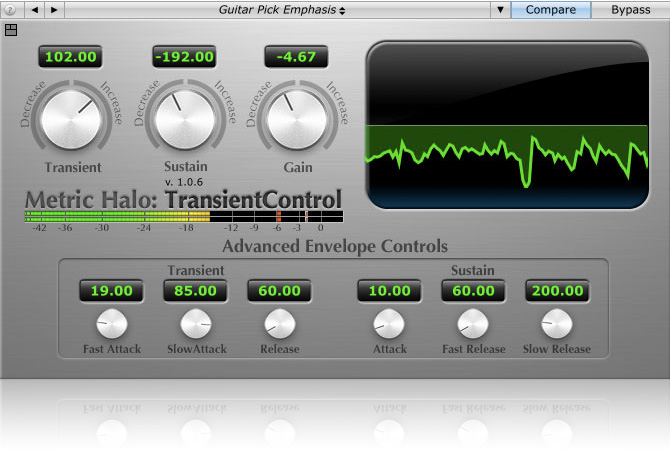Select the Transient value field showing 102.00

72,57
